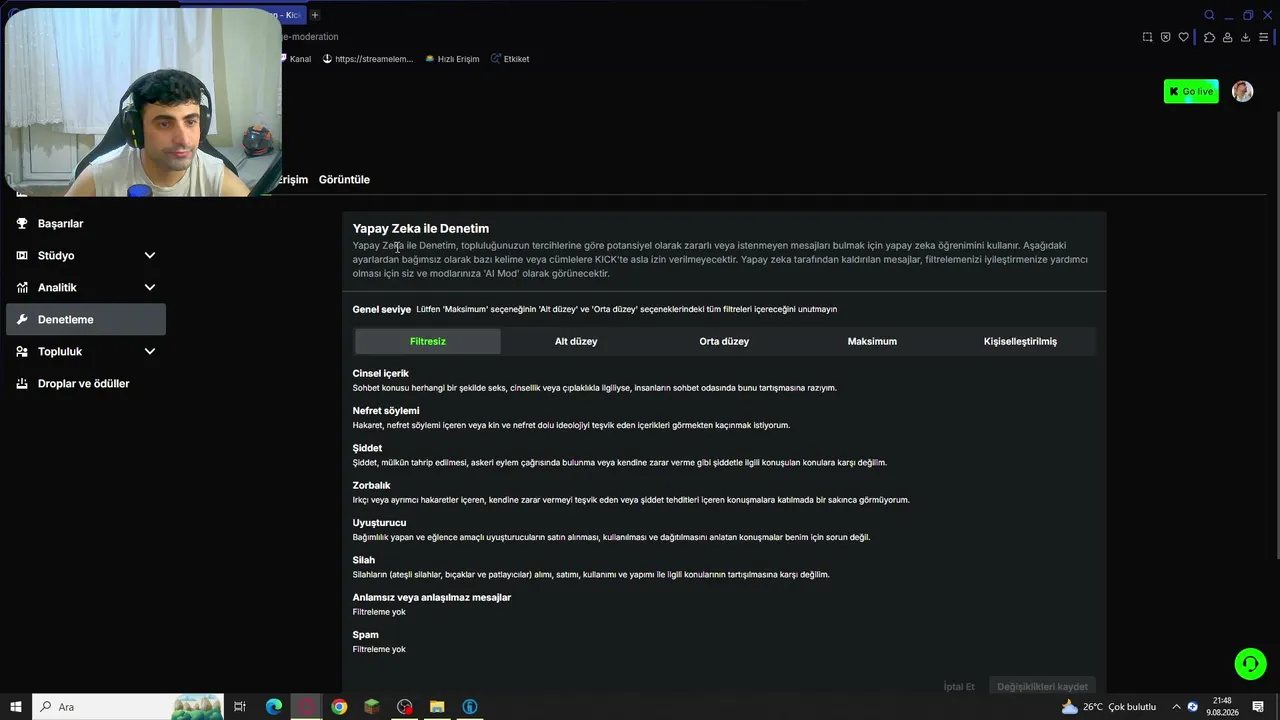
Task: Open File Explorer from the taskbar
Action: 437,707
